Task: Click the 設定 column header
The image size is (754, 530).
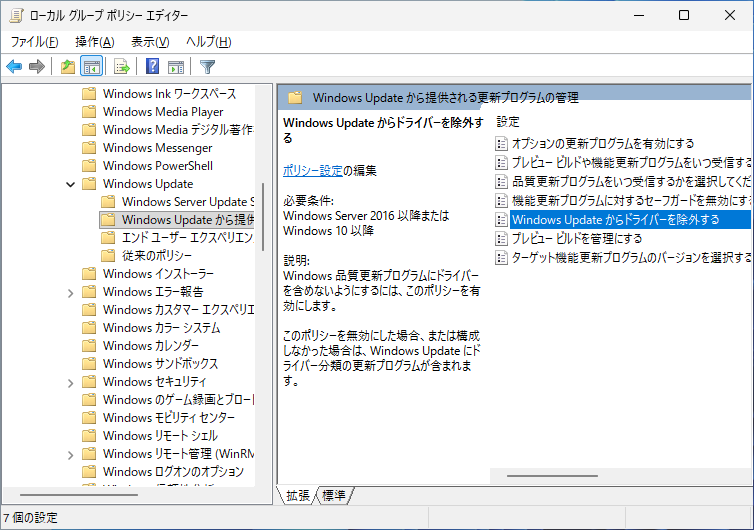Action: [508, 122]
